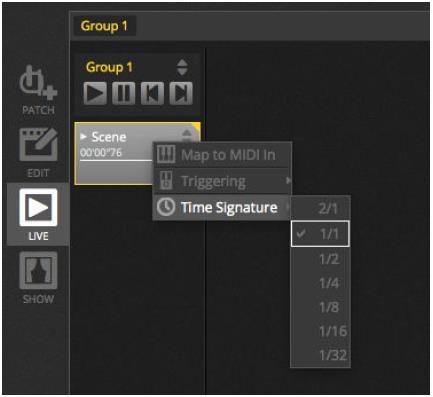Viewport: 433px width, 397px height.
Task: Open the Show mode curtain icon
Action: point(38,270)
